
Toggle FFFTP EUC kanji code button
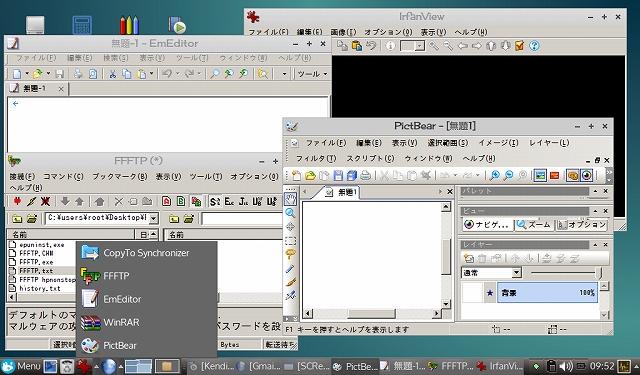tap(229, 201)
